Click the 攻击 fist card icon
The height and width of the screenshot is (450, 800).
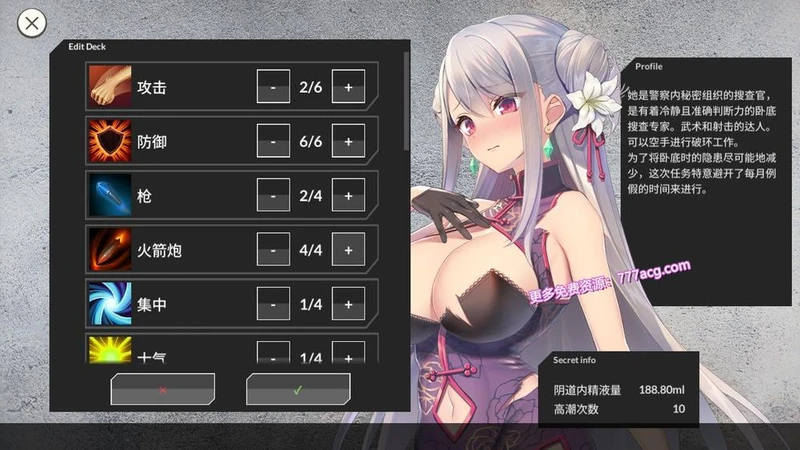110,86
